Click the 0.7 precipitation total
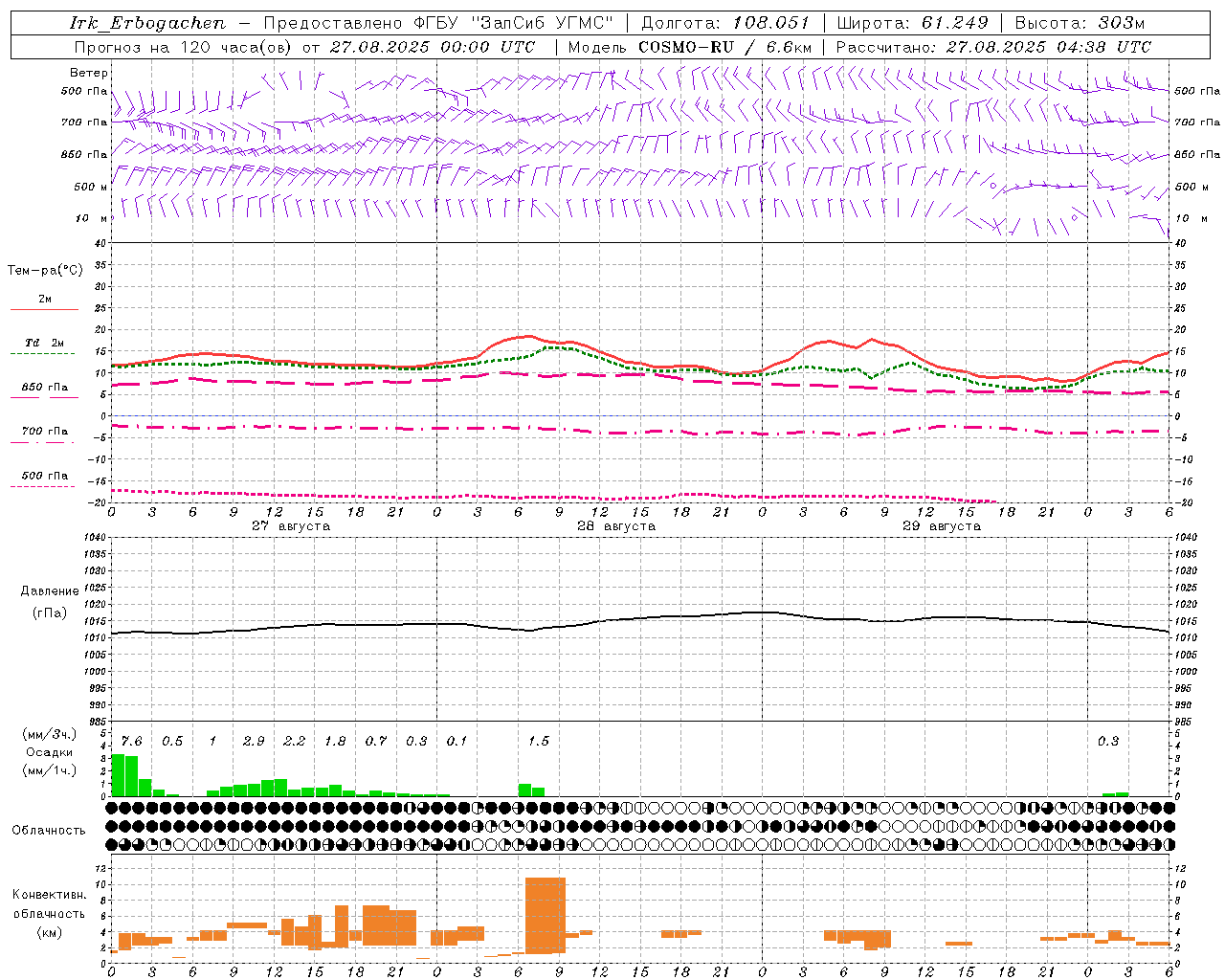The image size is (1225, 980). point(376,742)
